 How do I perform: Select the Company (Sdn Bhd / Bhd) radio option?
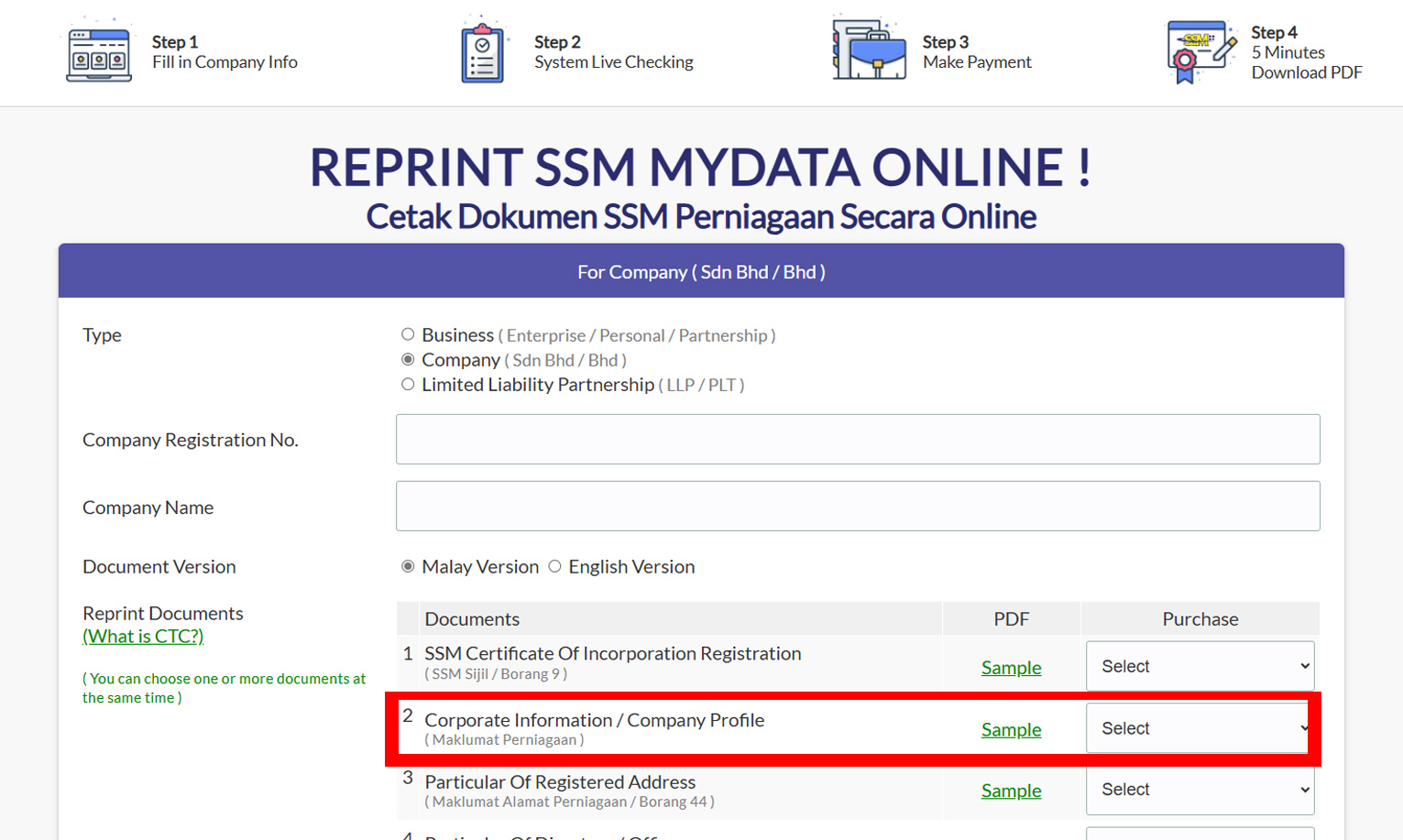tap(408, 360)
